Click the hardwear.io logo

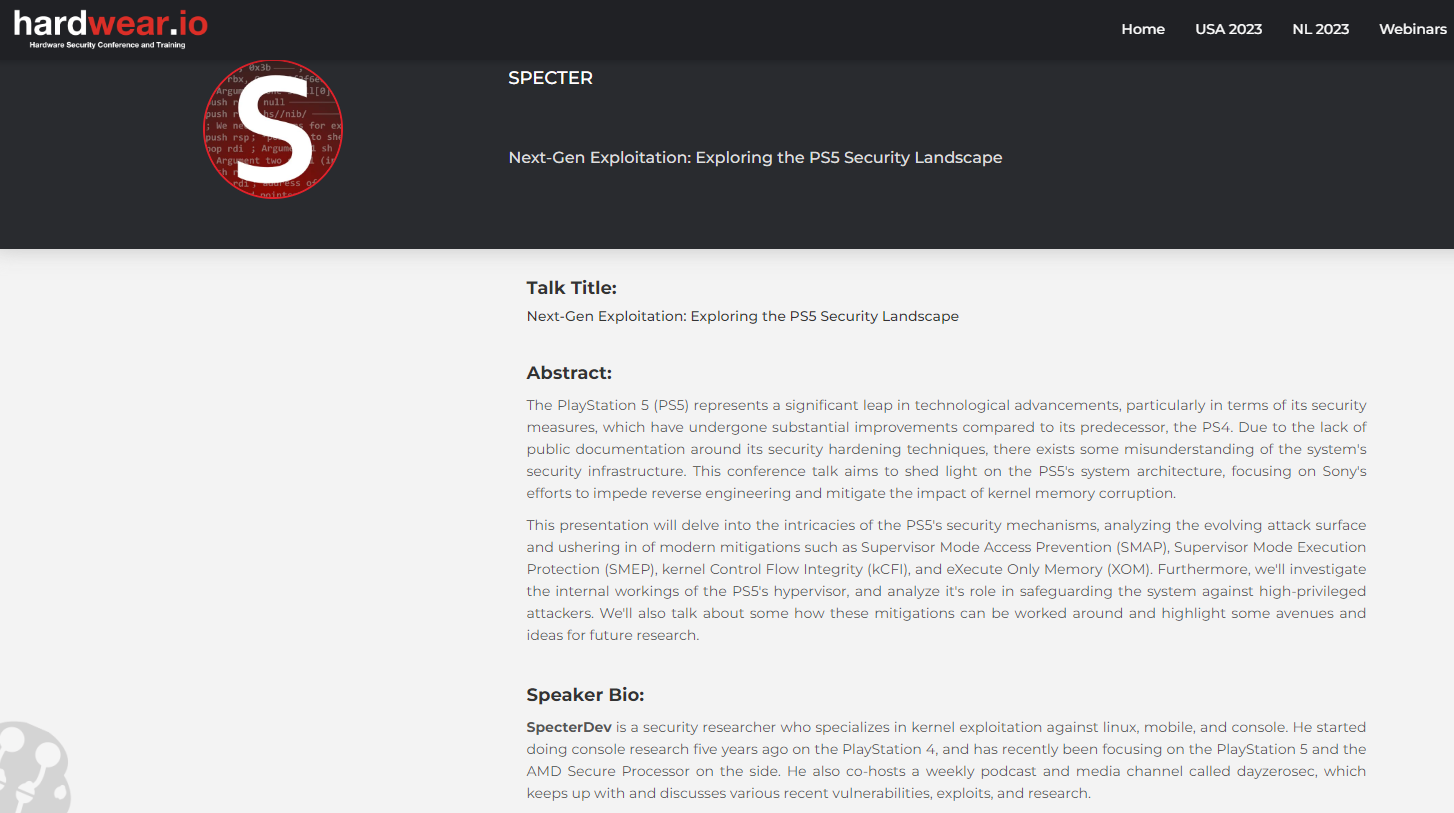[110, 22]
